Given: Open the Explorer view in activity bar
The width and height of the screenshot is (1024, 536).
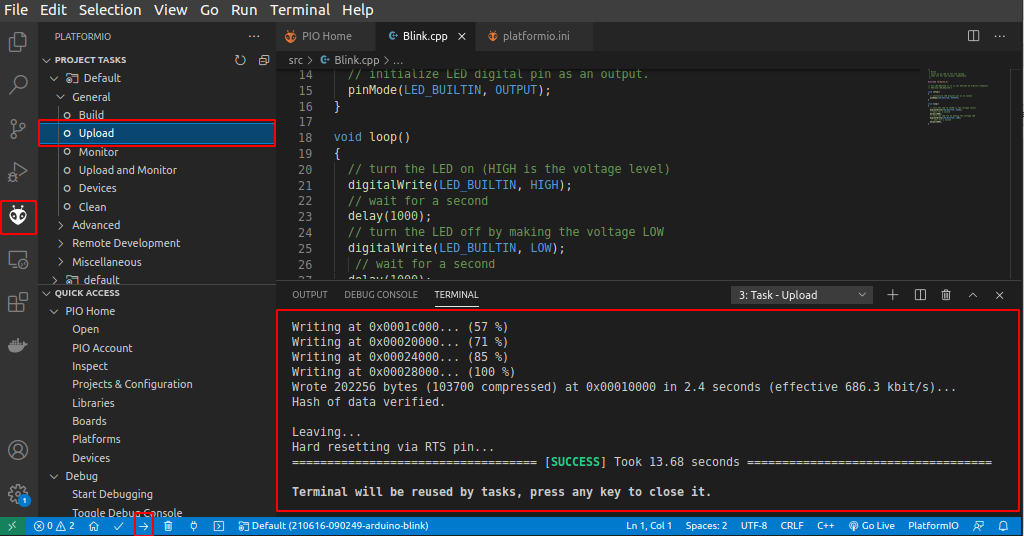Looking at the screenshot, I should click(x=18, y=42).
